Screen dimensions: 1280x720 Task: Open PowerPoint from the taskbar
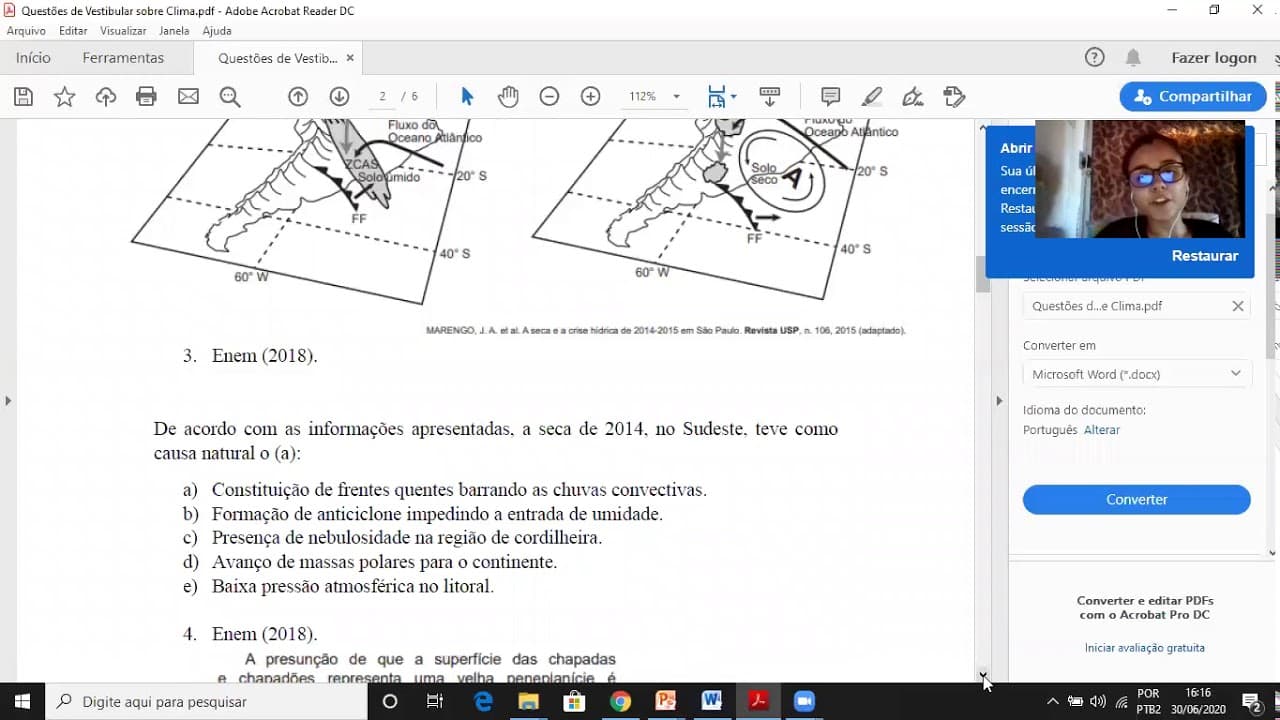pos(666,702)
